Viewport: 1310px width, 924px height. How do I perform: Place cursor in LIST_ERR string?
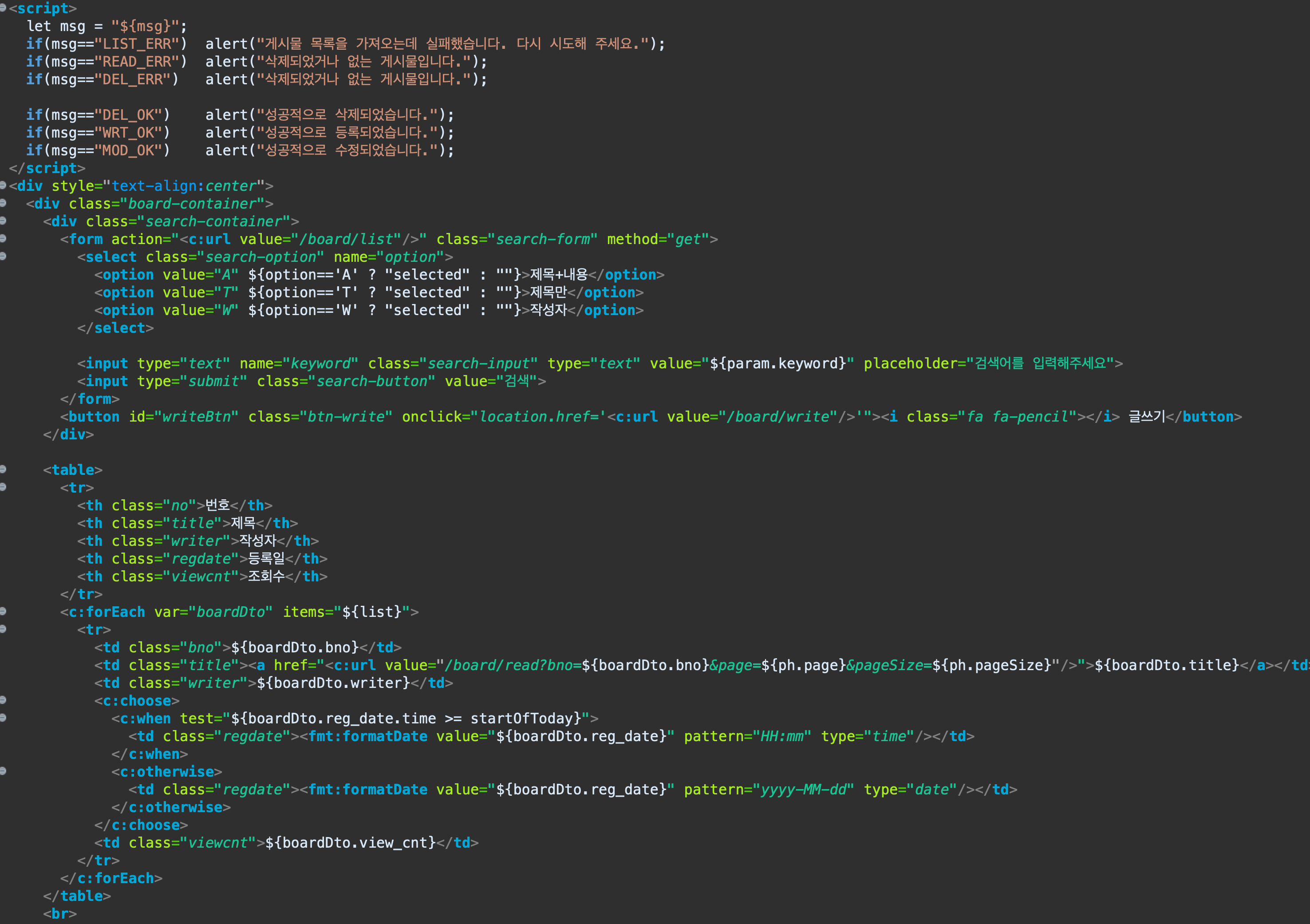pyautogui.click(x=137, y=44)
